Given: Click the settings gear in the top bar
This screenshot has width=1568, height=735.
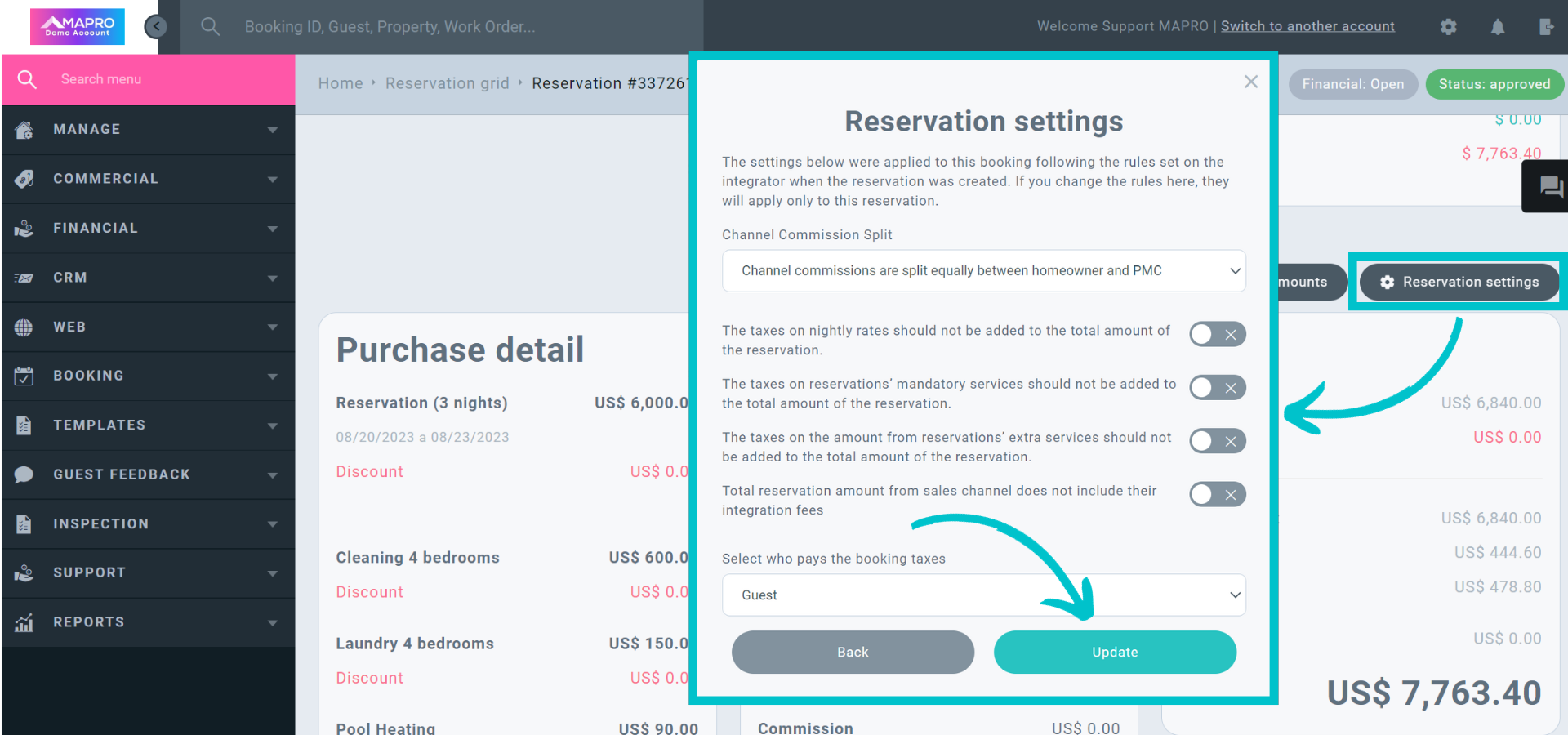Looking at the screenshot, I should coord(1448,26).
